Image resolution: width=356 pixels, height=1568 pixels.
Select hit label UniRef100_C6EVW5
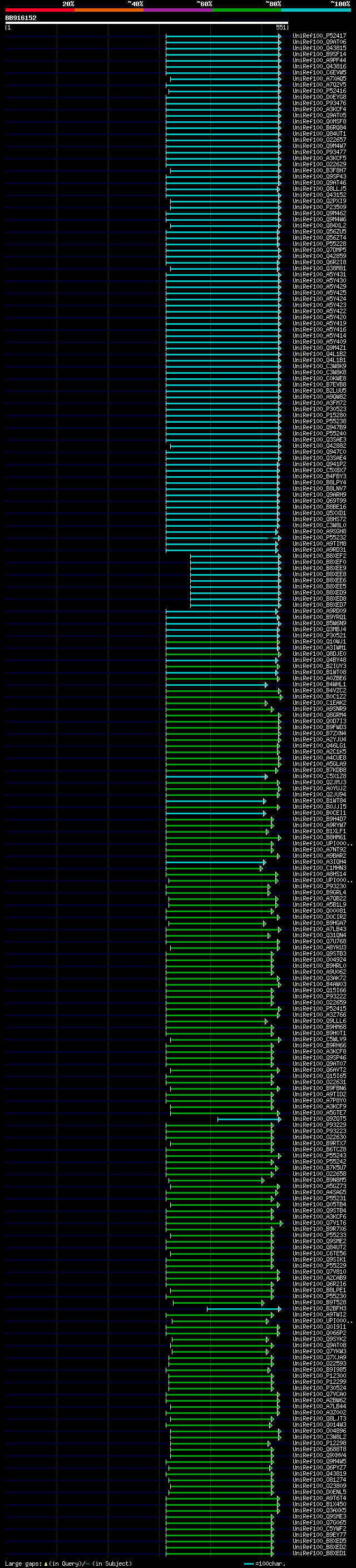[x=319, y=72]
